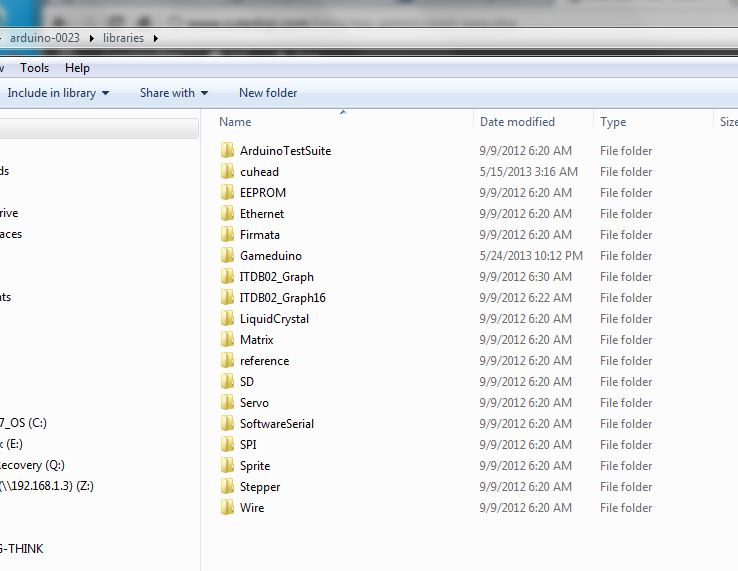Click the Stepper folder icon

click(227, 486)
